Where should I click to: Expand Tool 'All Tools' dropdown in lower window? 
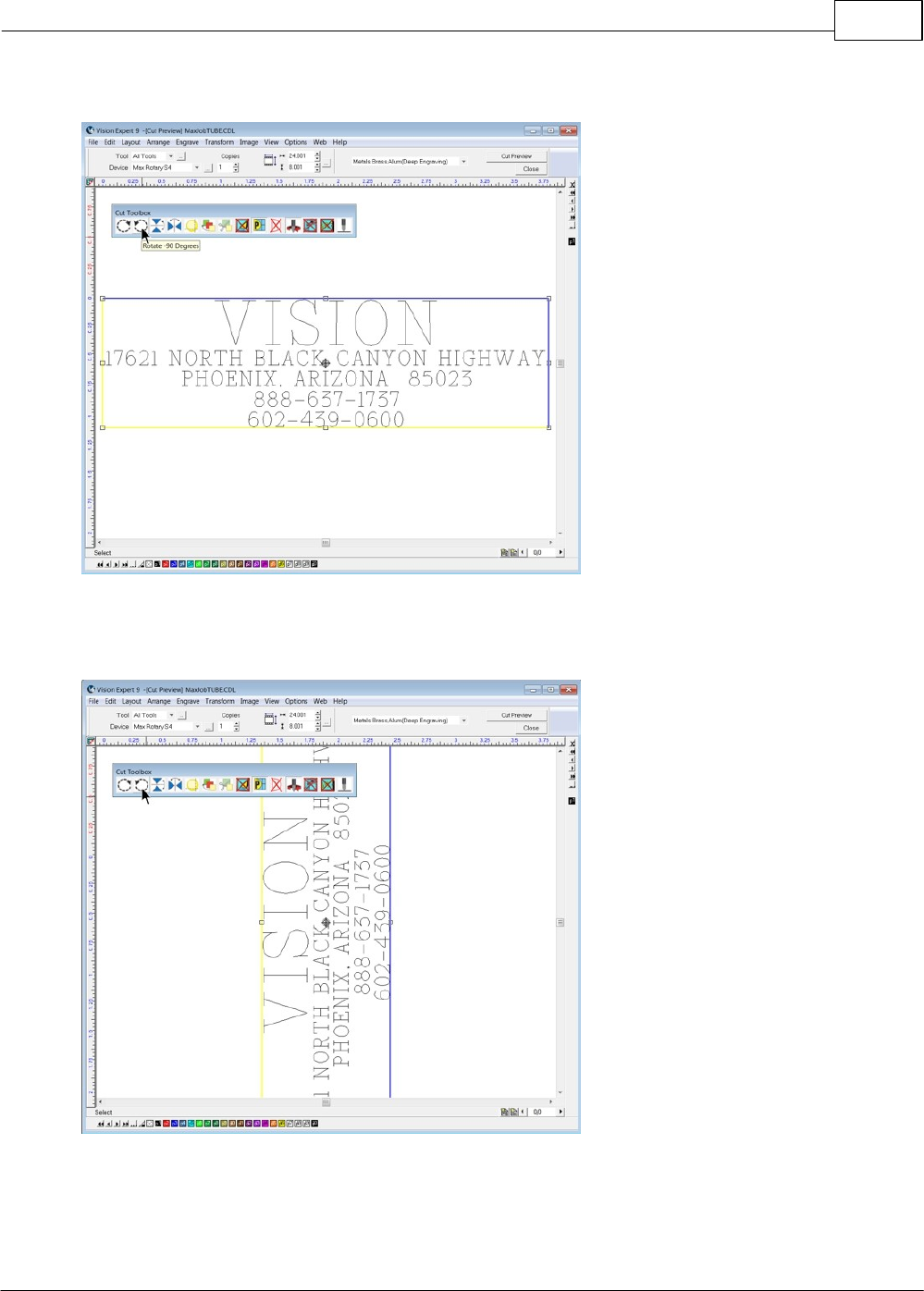pyautogui.click(x=172, y=715)
